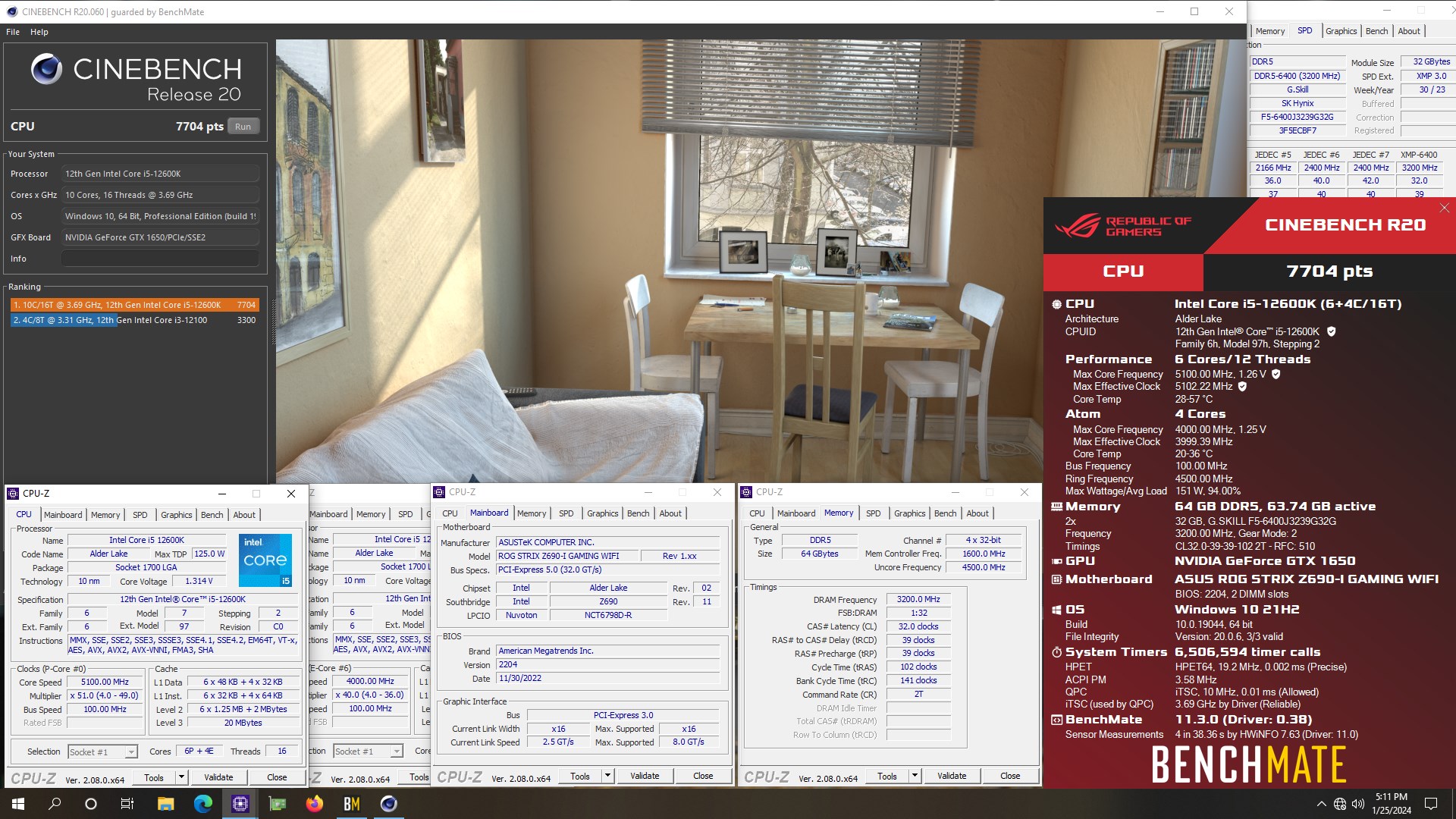Open the network globe tray icon
Screen dimensions: 1456x819
pyautogui.click(x=1340, y=804)
